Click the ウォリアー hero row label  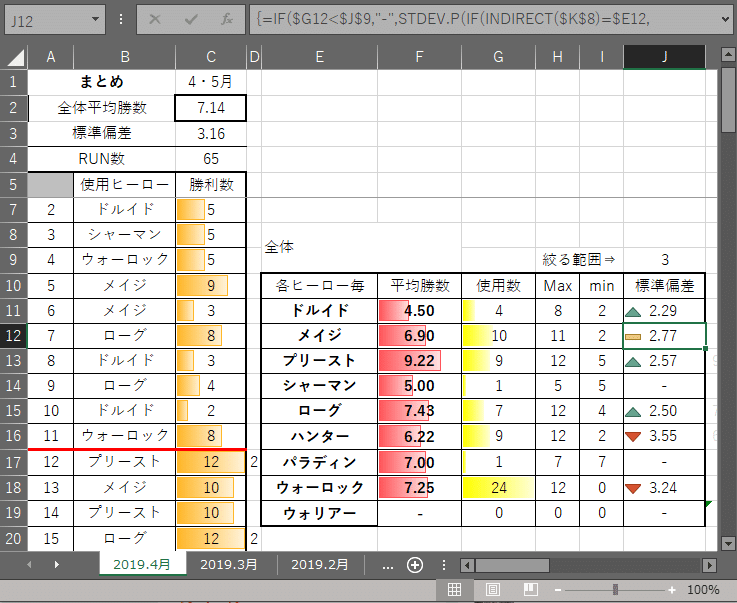pyautogui.click(x=320, y=513)
